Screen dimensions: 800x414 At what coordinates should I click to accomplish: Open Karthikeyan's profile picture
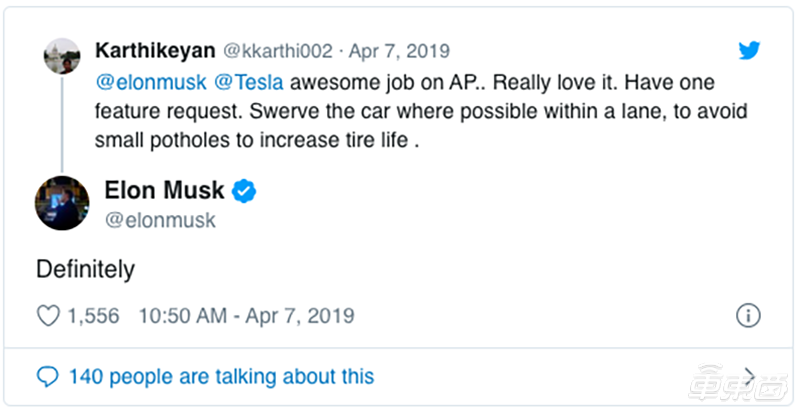[x=62, y=56]
